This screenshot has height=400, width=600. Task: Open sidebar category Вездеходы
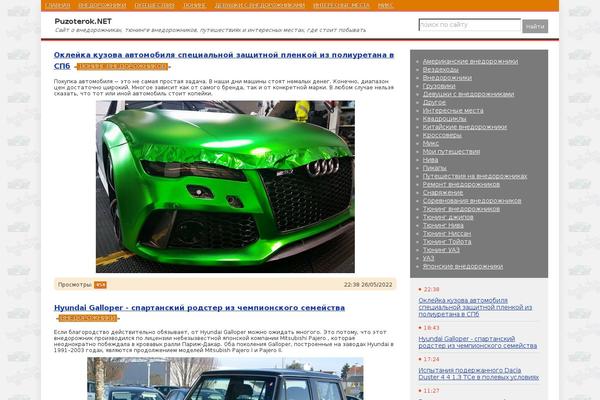click(x=440, y=70)
